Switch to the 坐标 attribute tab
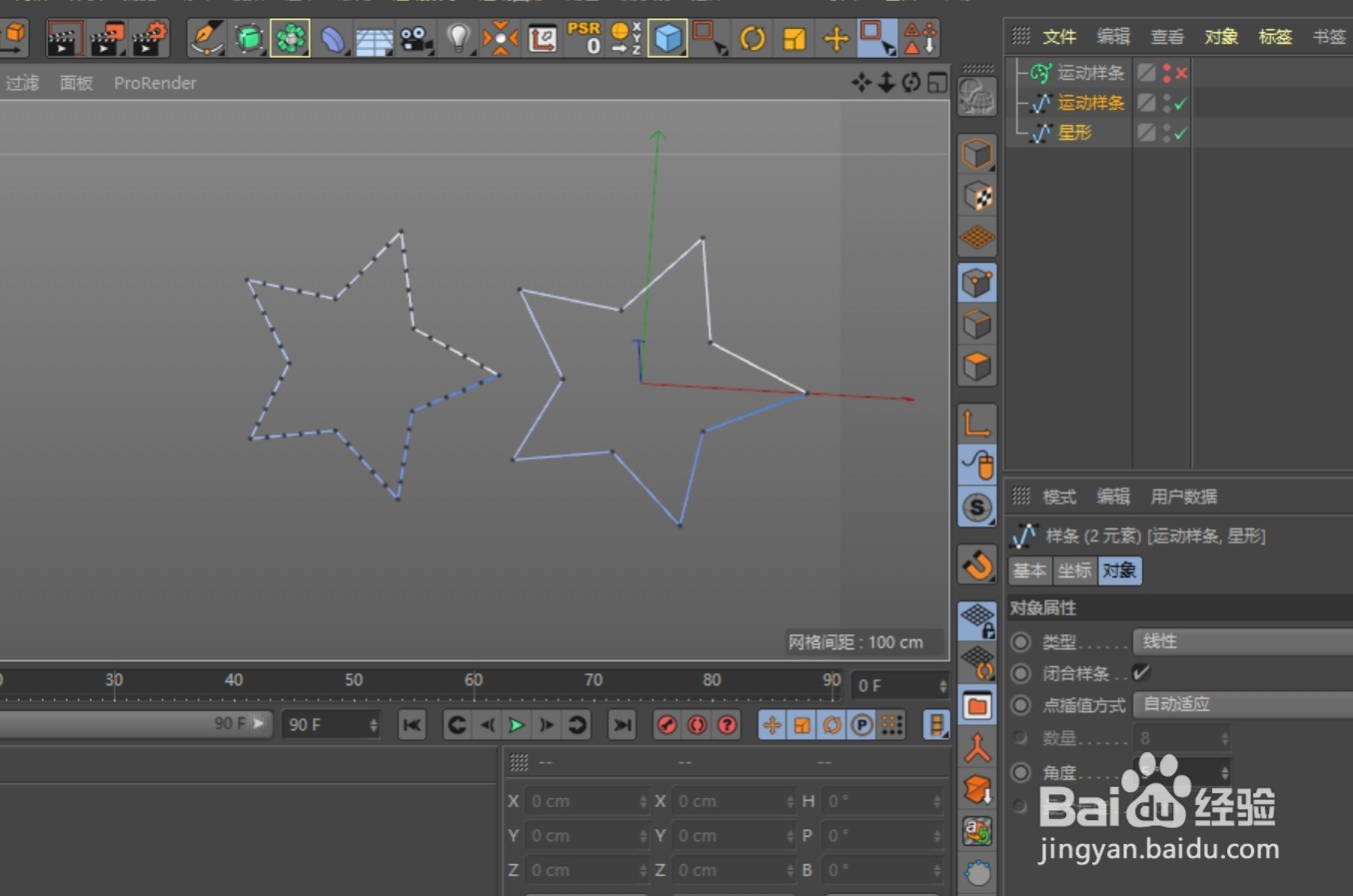Image resolution: width=1353 pixels, height=896 pixels. (x=1074, y=570)
